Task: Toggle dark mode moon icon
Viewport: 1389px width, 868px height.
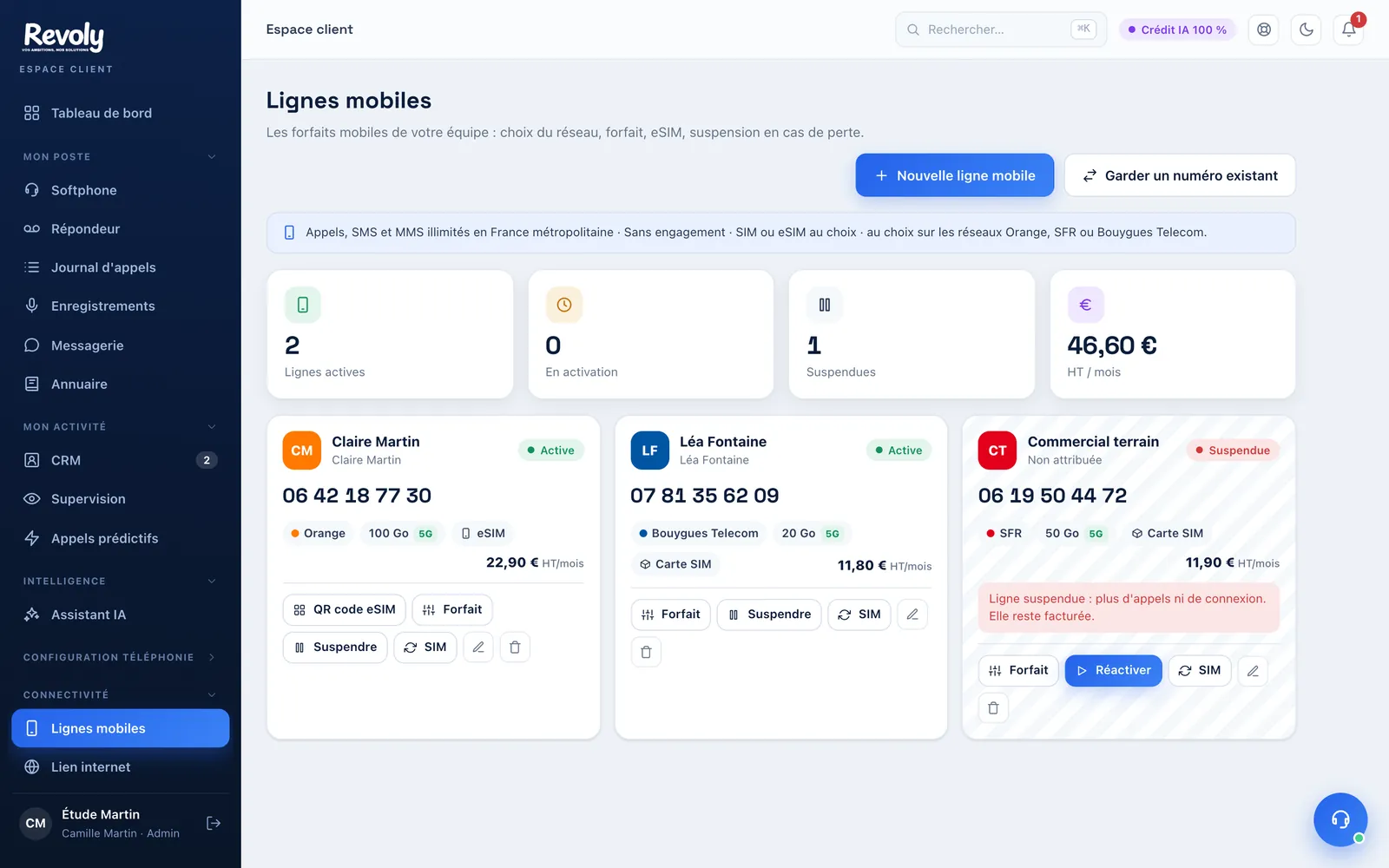Action: tap(1307, 30)
